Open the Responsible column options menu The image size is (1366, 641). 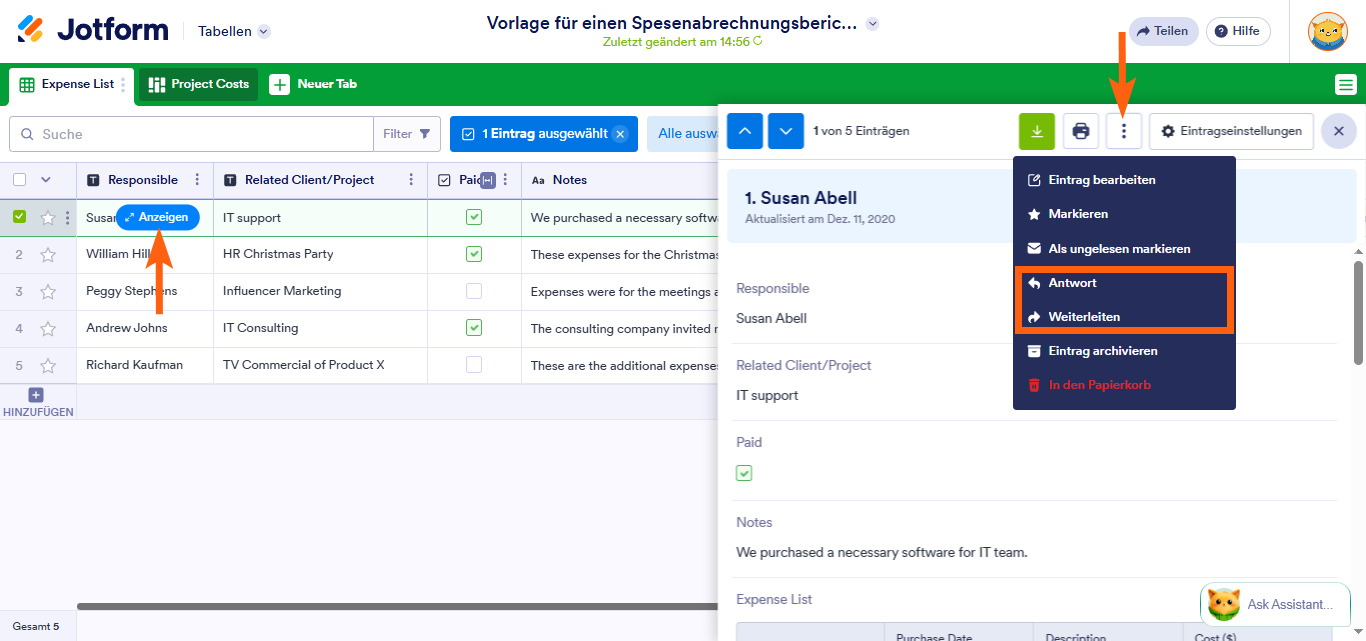point(198,179)
